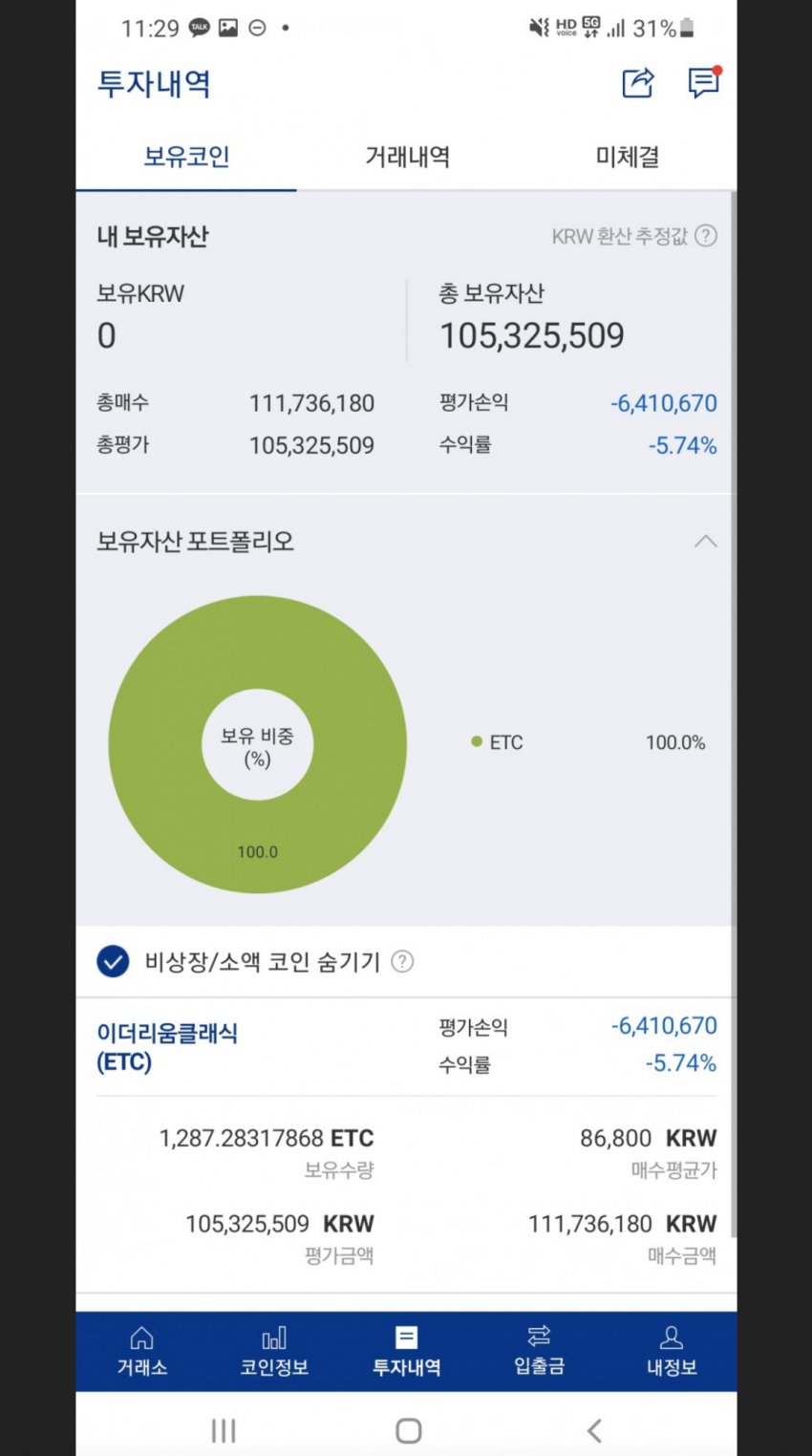Switch to the 거래내역 tab
The image size is (812, 1456).
tap(407, 157)
